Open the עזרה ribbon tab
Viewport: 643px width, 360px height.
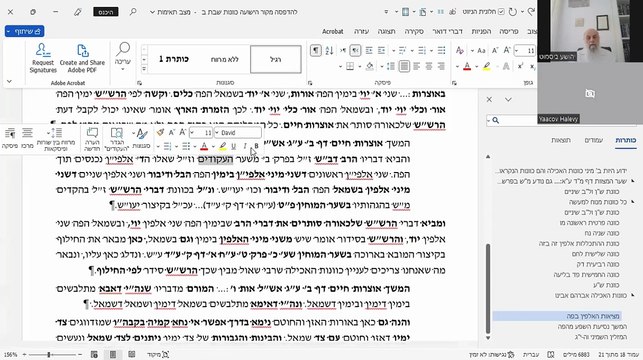tap(361, 31)
